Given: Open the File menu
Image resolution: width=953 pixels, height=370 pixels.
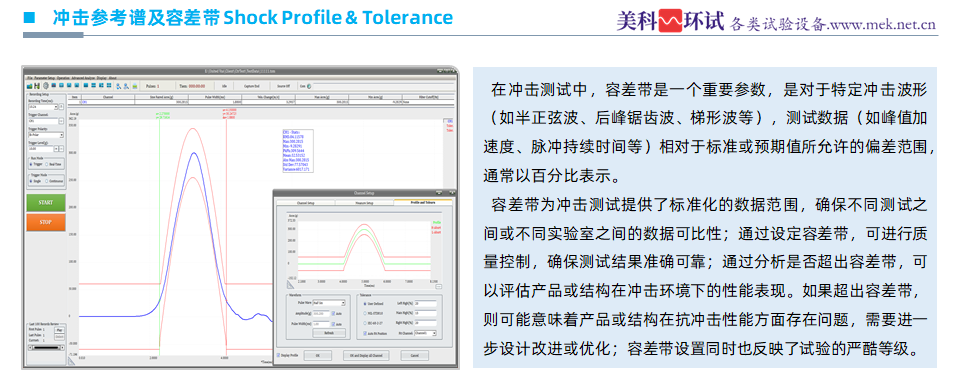Looking at the screenshot, I should pos(29,78).
